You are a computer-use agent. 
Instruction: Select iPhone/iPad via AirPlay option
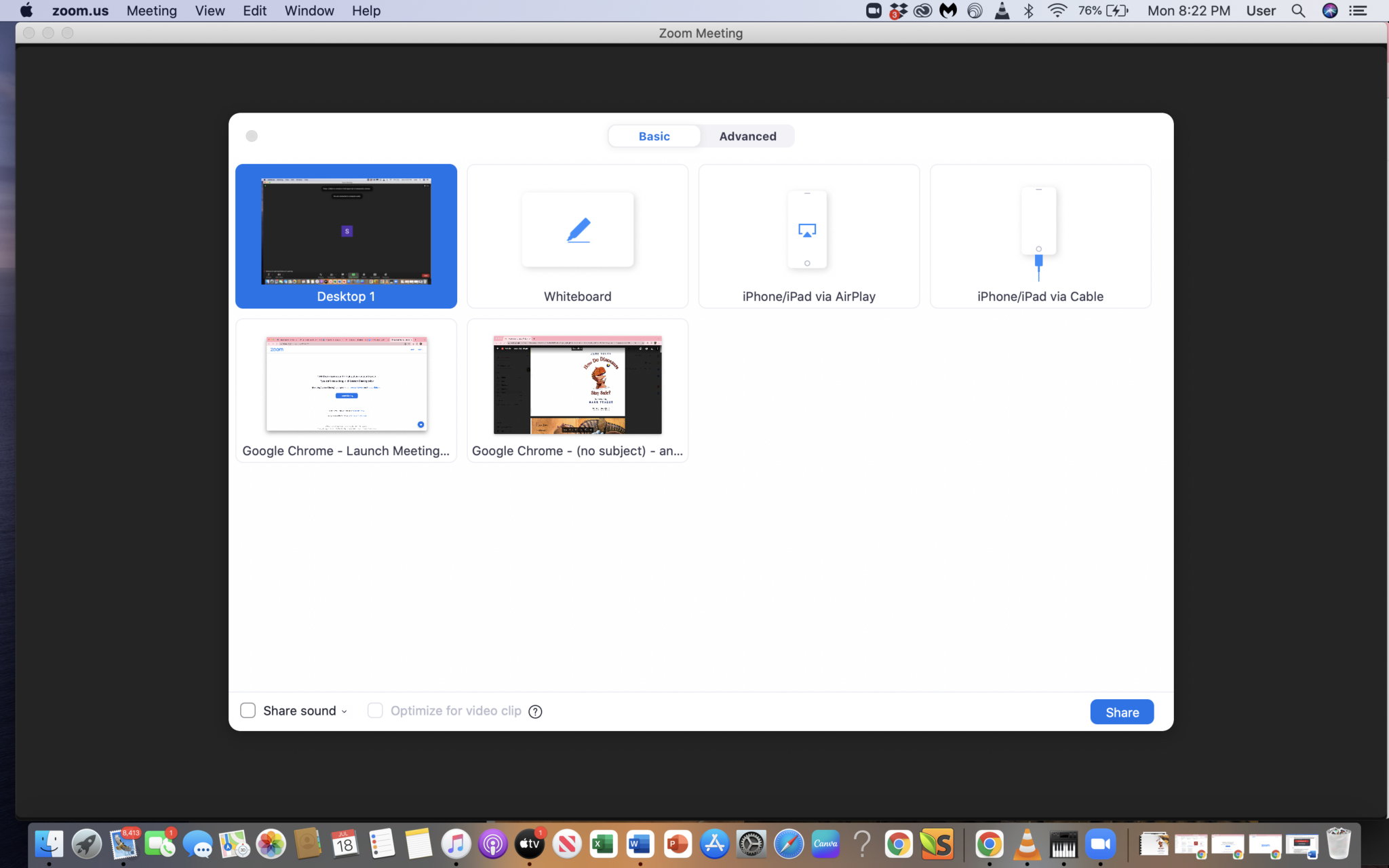(x=808, y=236)
